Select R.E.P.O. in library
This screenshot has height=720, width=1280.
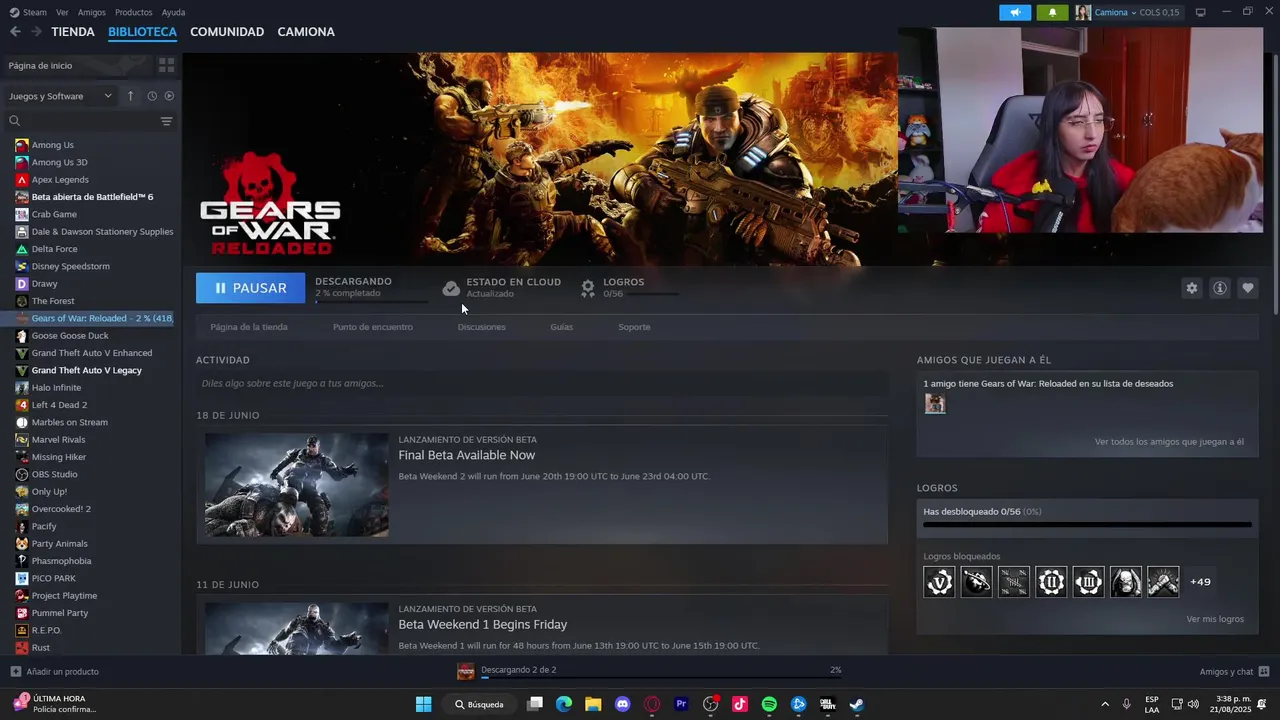click(46, 630)
